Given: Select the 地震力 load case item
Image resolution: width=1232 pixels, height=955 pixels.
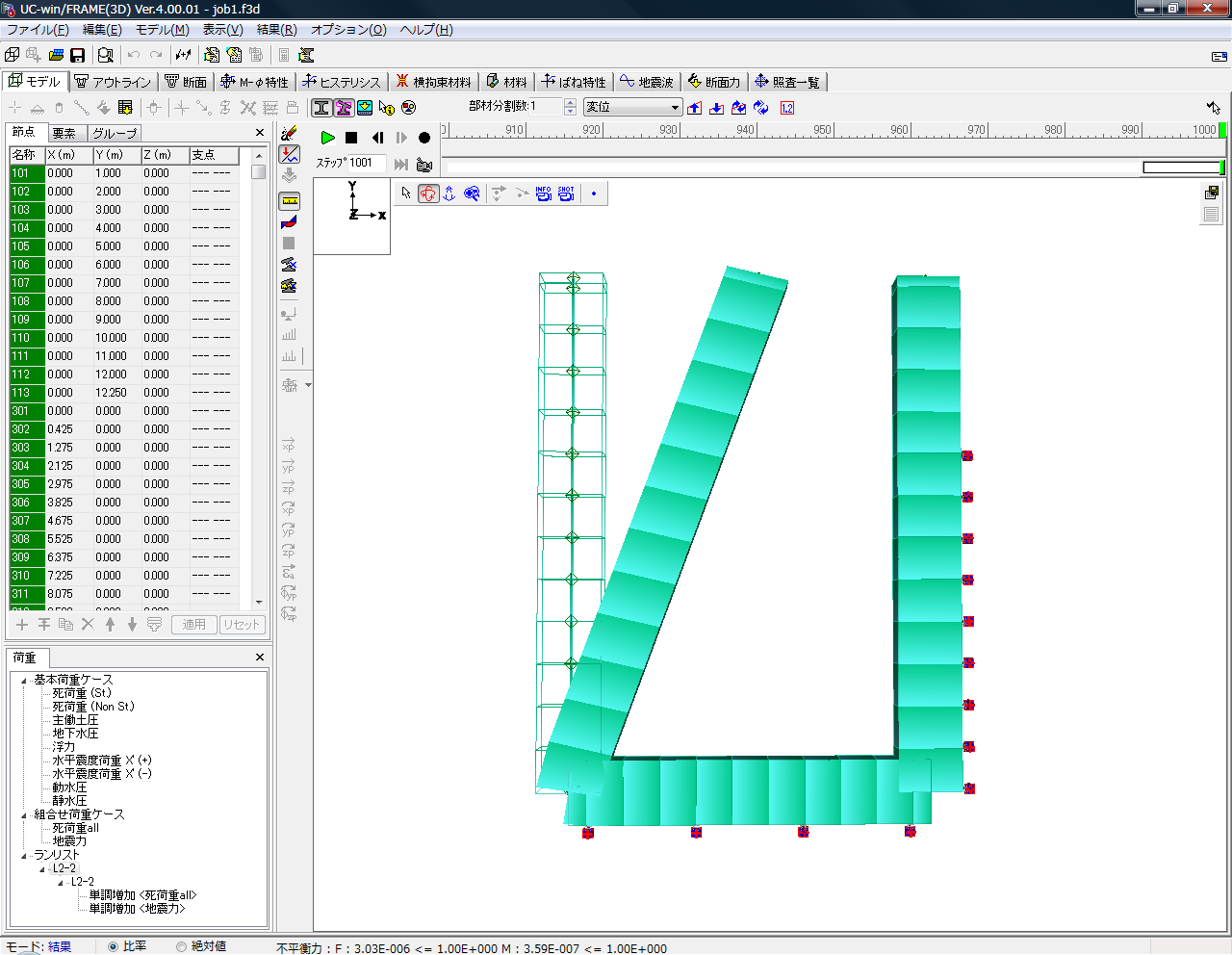Looking at the screenshot, I should pyautogui.click(x=69, y=841).
